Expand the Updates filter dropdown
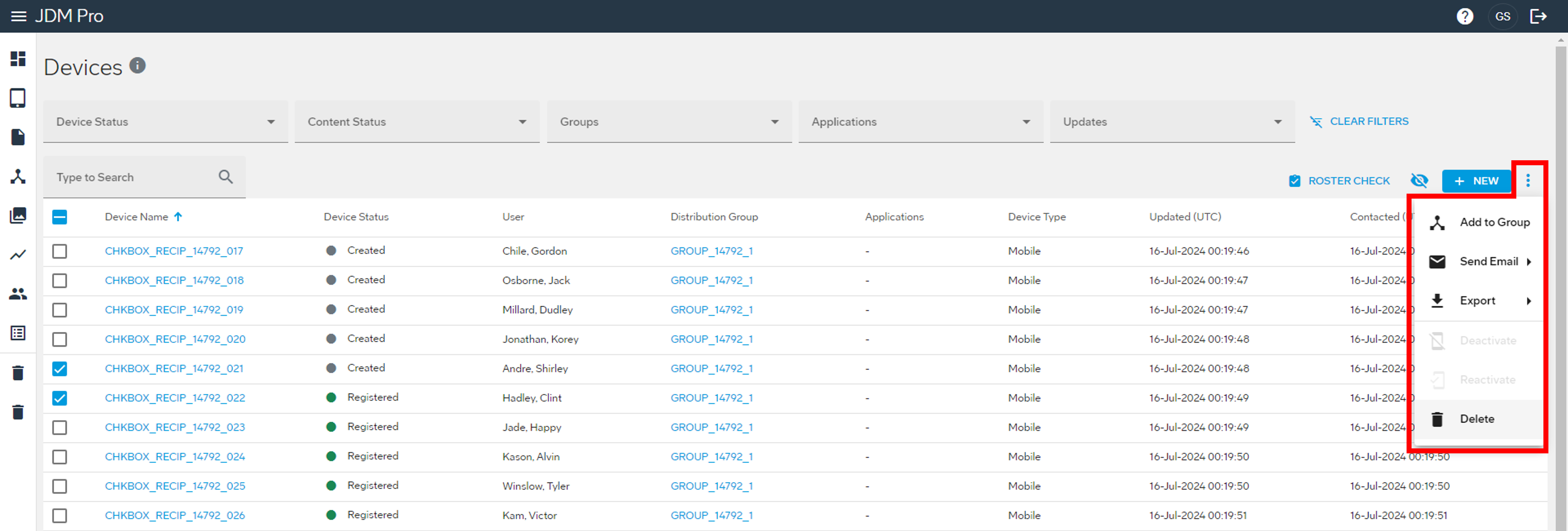The image size is (1568, 531). 1172,122
